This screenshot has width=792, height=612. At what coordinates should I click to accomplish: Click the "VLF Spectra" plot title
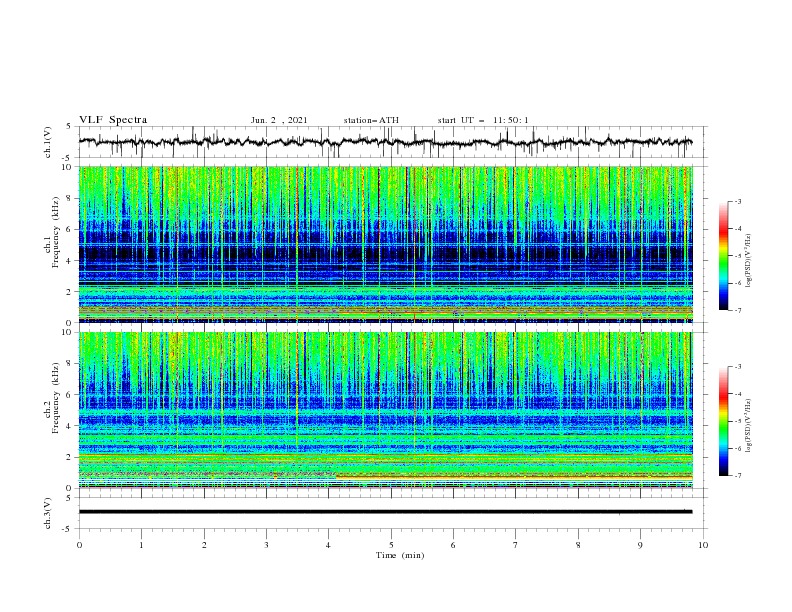(113, 120)
